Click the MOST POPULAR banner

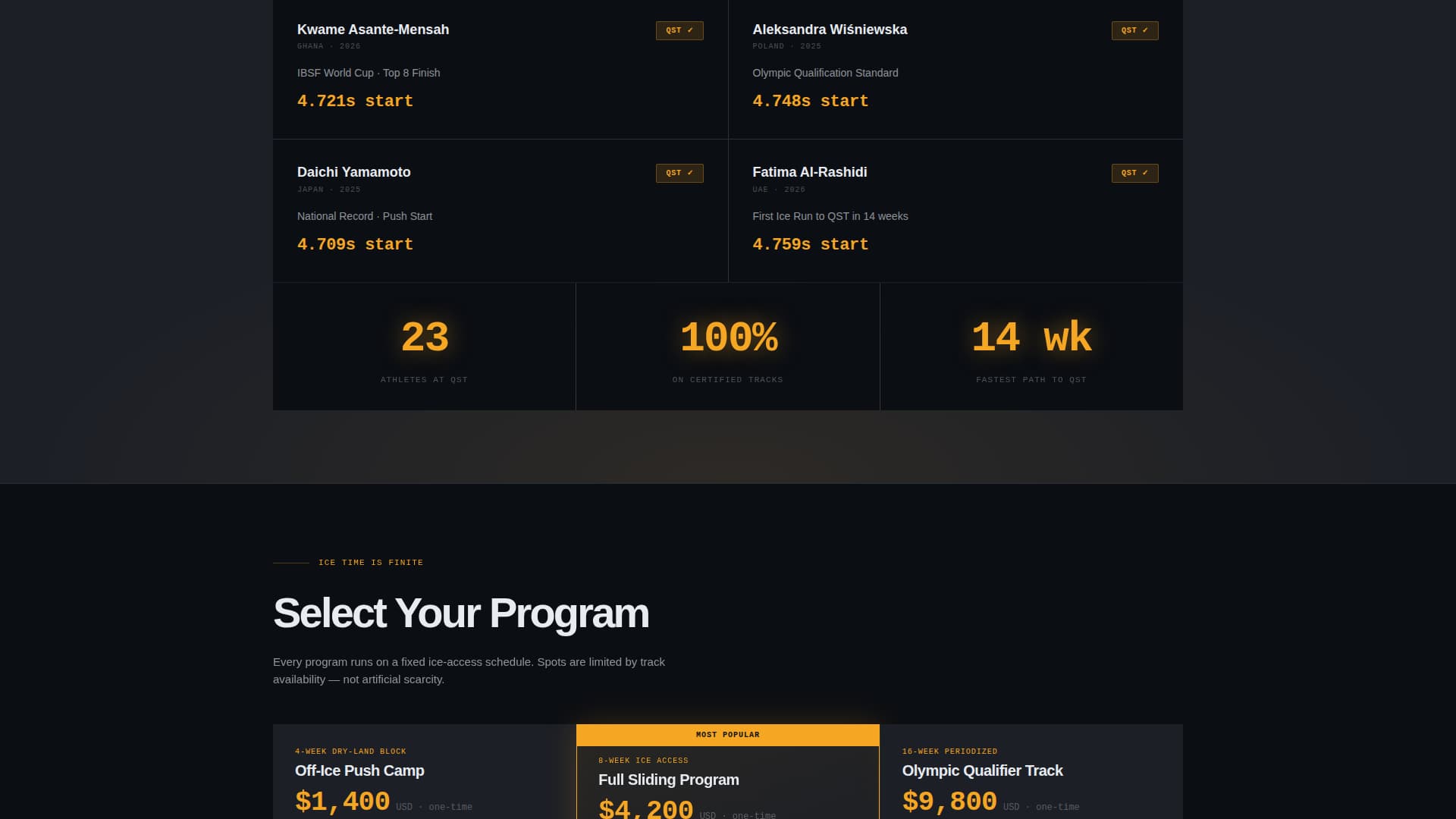pyautogui.click(x=728, y=735)
